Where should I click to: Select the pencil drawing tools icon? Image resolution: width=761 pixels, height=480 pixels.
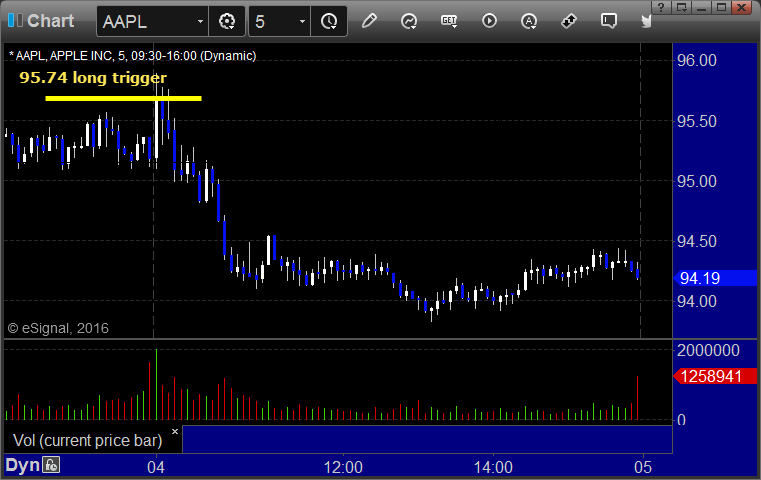pos(369,21)
